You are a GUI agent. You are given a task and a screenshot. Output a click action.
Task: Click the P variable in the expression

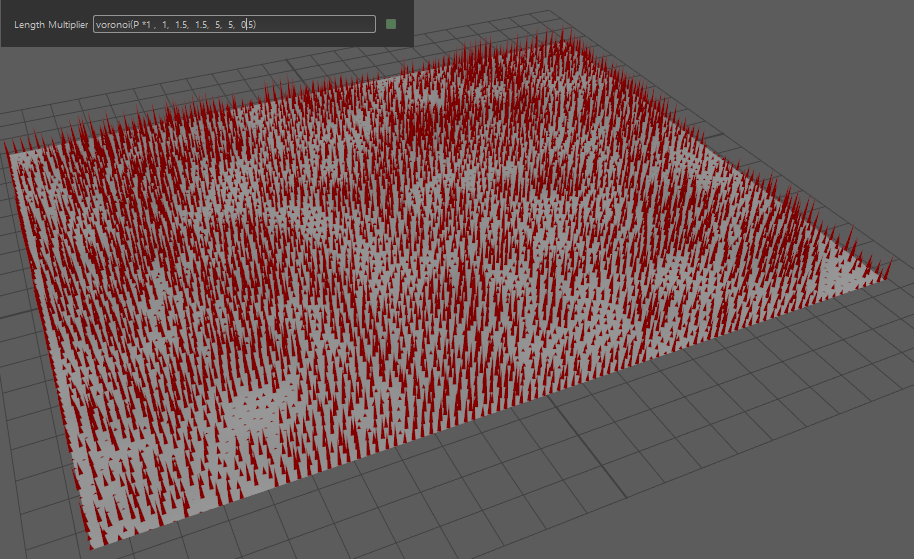136,24
